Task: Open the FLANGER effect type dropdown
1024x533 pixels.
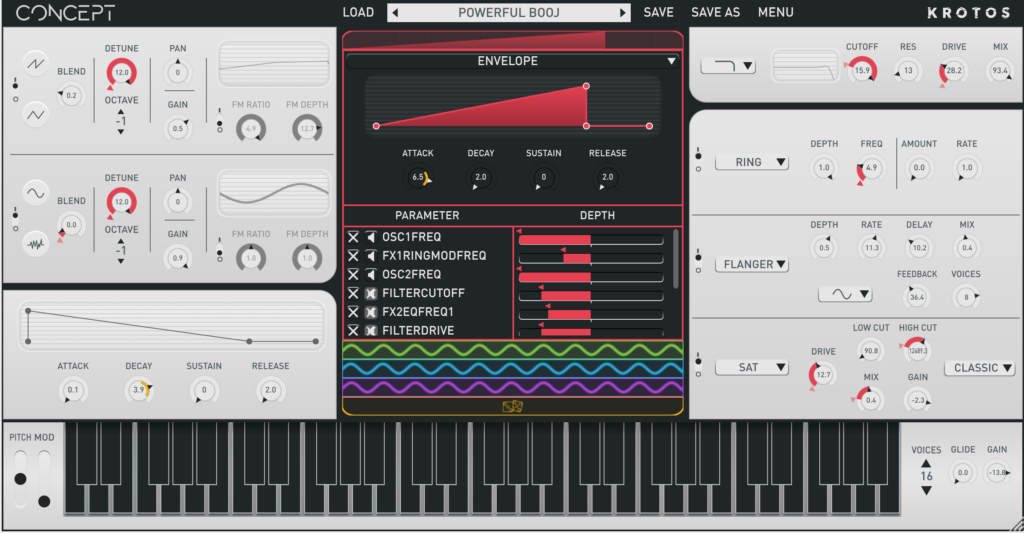Action: click(752, 265)
